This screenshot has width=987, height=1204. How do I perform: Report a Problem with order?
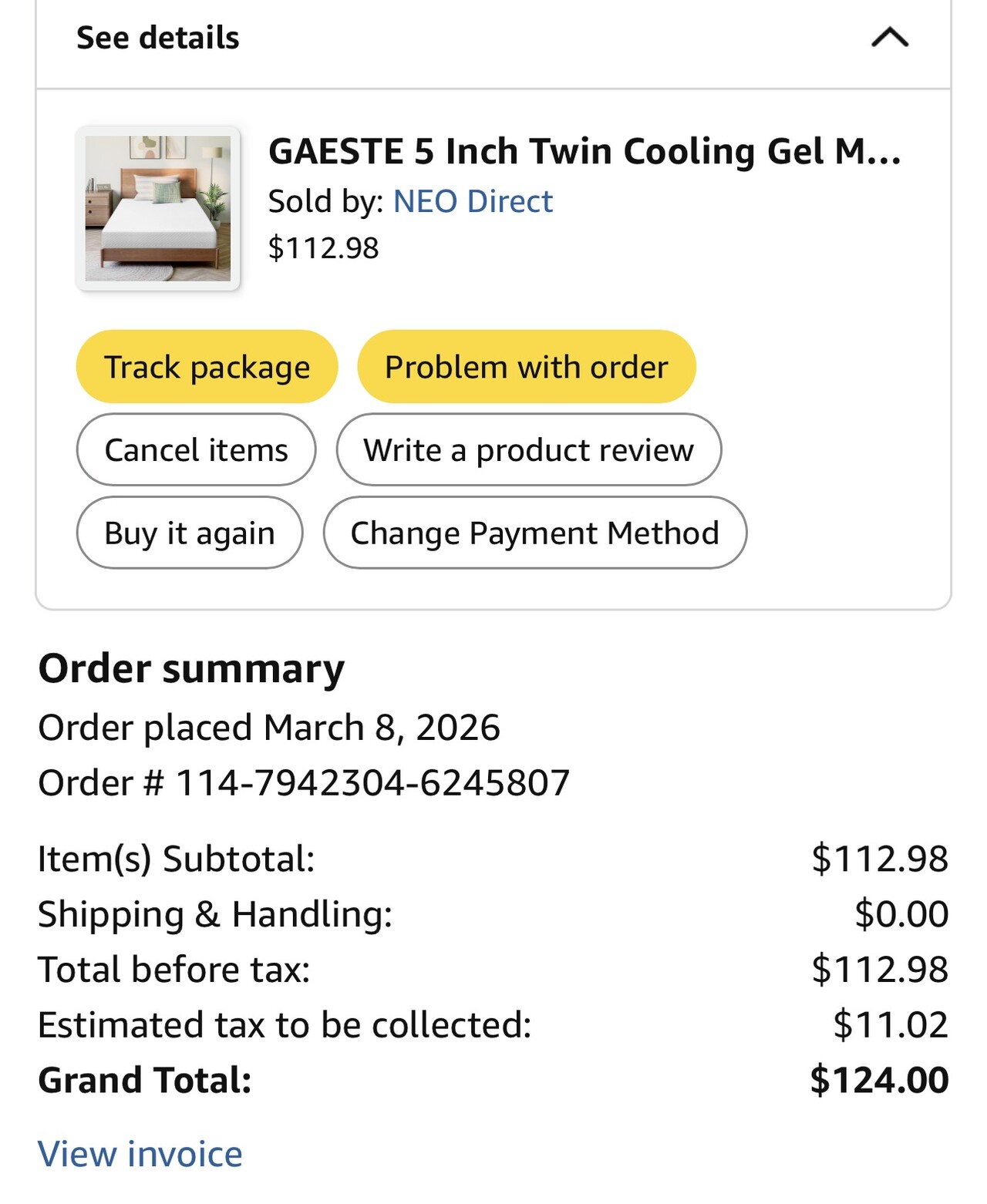click(526, 367)
